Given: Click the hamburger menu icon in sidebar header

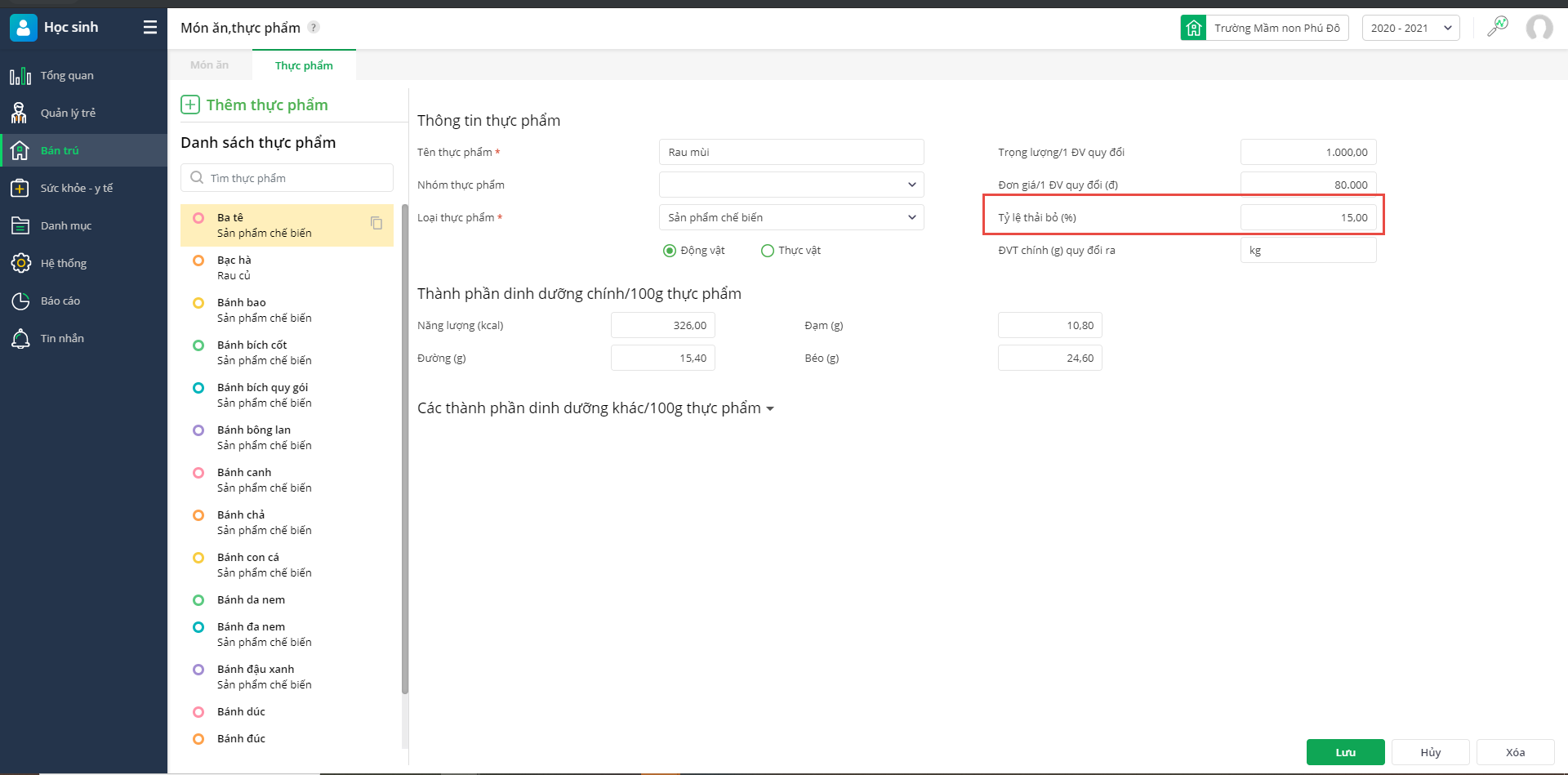Looking at the screenshot, I should coord(150,28).
